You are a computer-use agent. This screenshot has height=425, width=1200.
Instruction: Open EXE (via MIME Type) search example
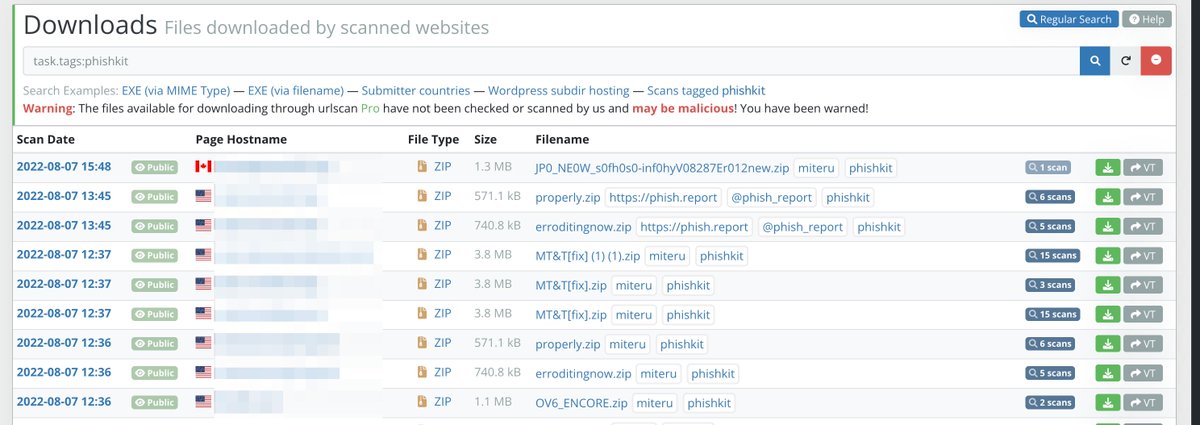coord(176,90)
